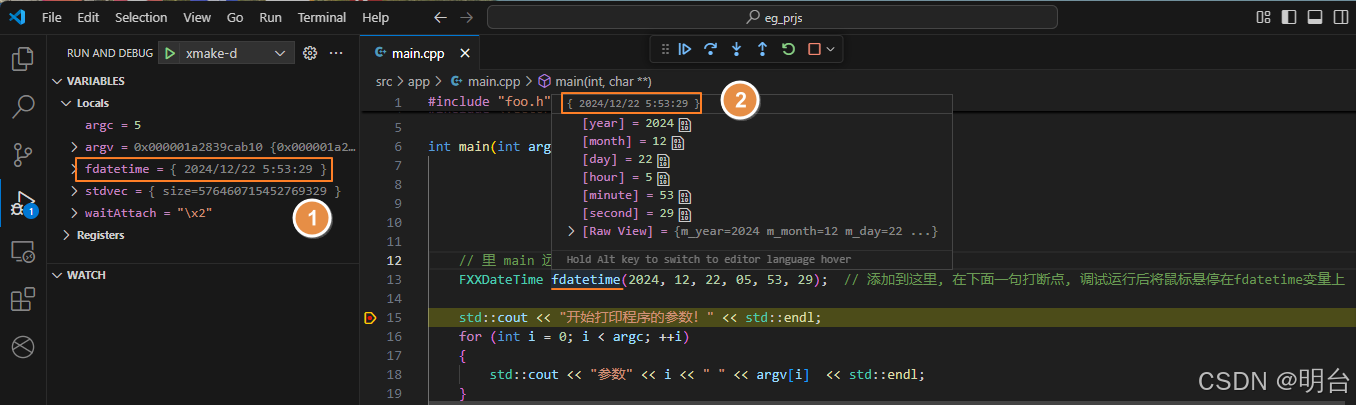Open the Remote Explorer view

click(x=22, y=251)
